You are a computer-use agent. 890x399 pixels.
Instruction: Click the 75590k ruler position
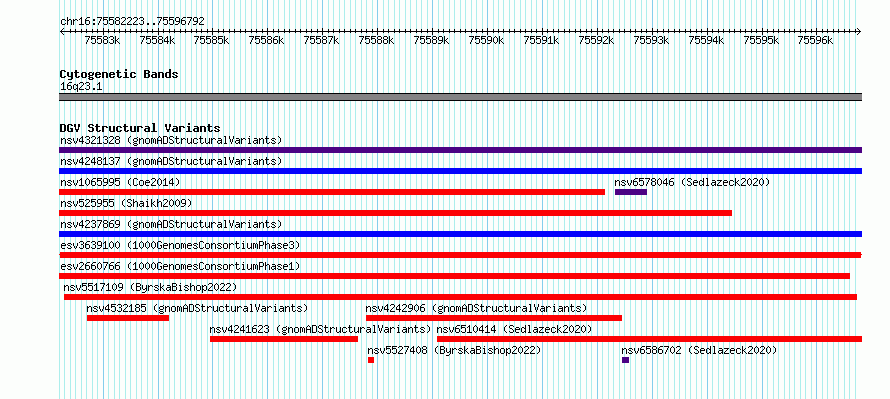click(487, 40)
